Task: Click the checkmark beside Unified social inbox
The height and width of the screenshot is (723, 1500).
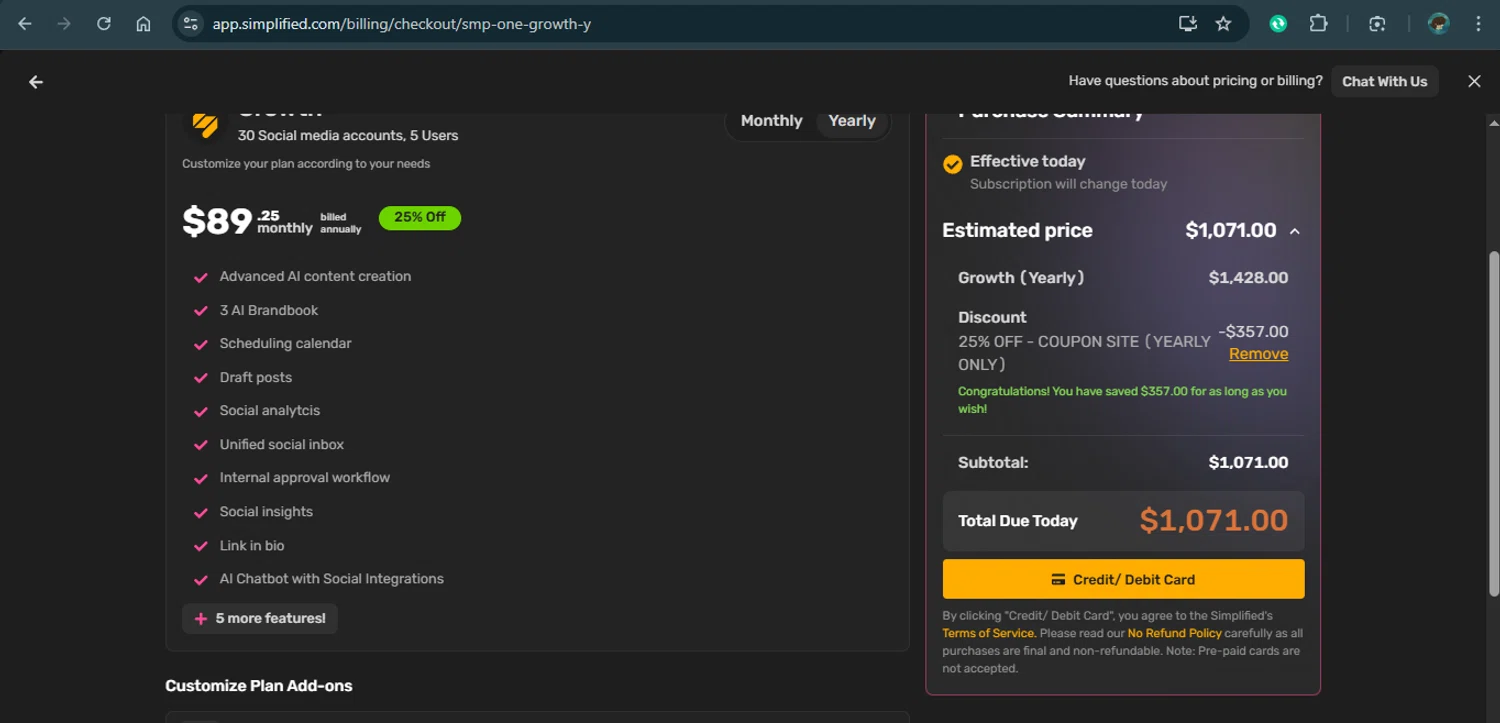Action: pyautogui.click(x=201, y=445)
